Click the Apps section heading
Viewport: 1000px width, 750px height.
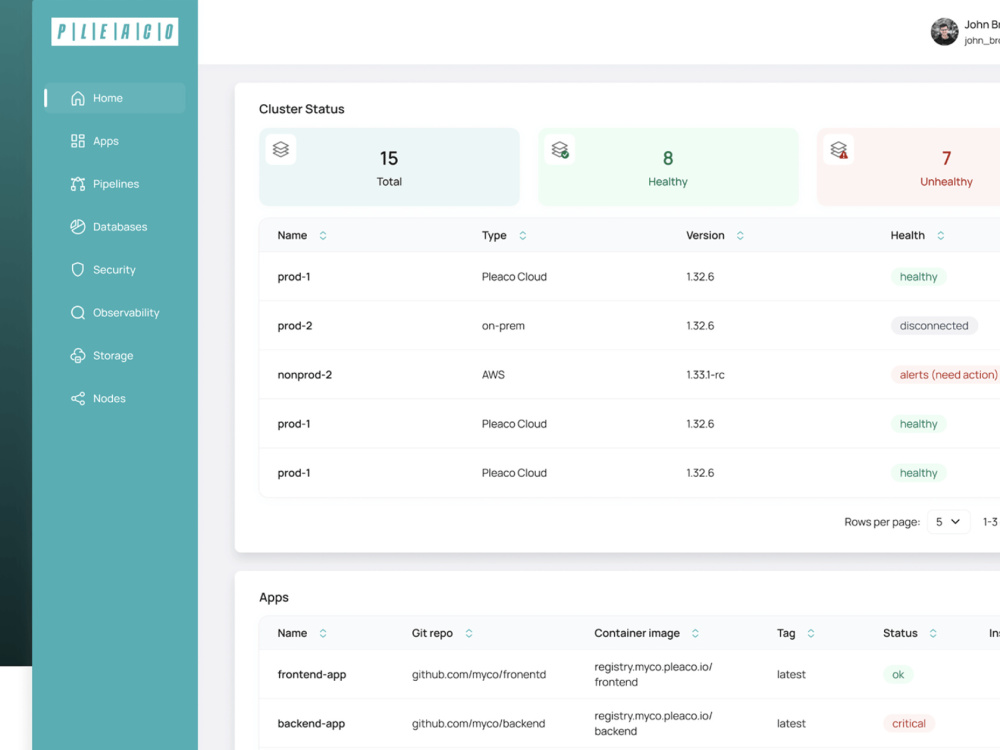point(274,598)
